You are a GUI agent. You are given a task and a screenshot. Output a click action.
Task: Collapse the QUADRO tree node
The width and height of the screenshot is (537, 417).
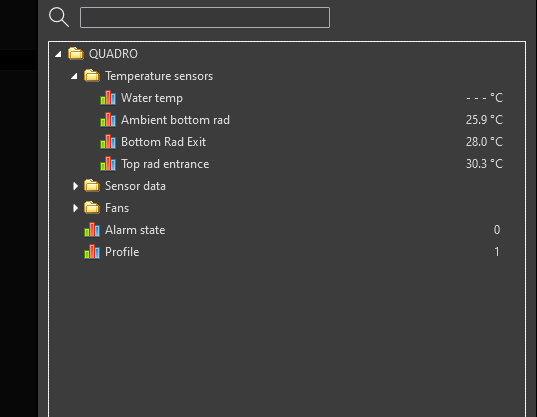(58, 54)
